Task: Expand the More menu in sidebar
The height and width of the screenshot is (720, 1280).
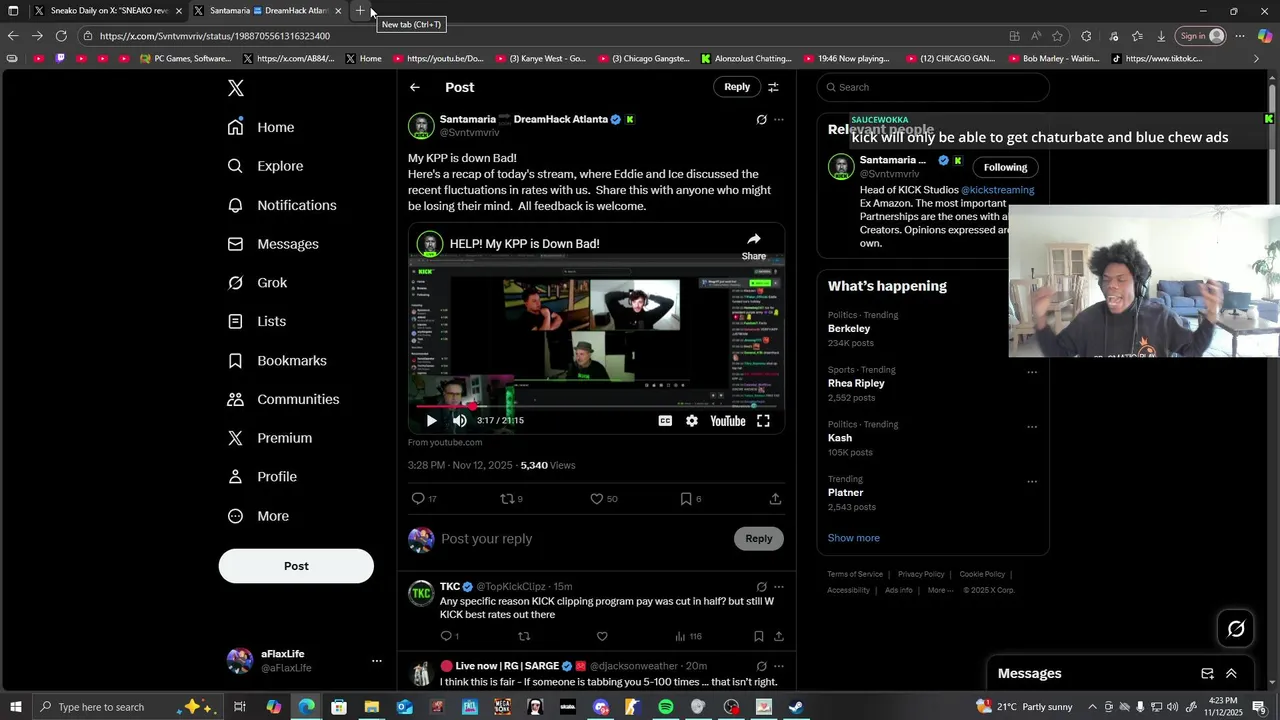Action: 258,516
